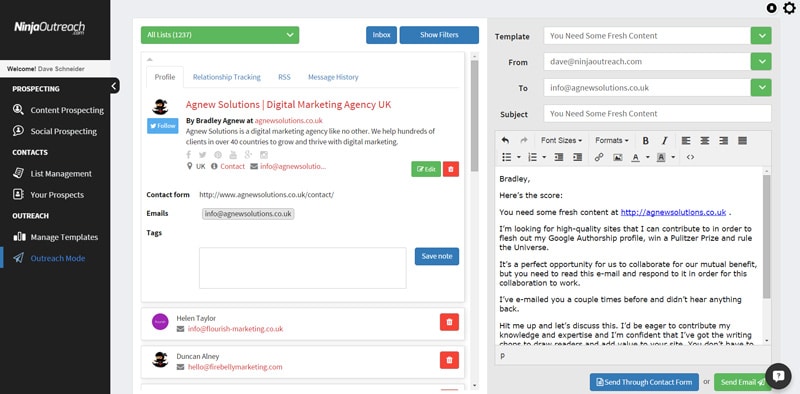Click the Subject input field

click(x=657, y=114)
